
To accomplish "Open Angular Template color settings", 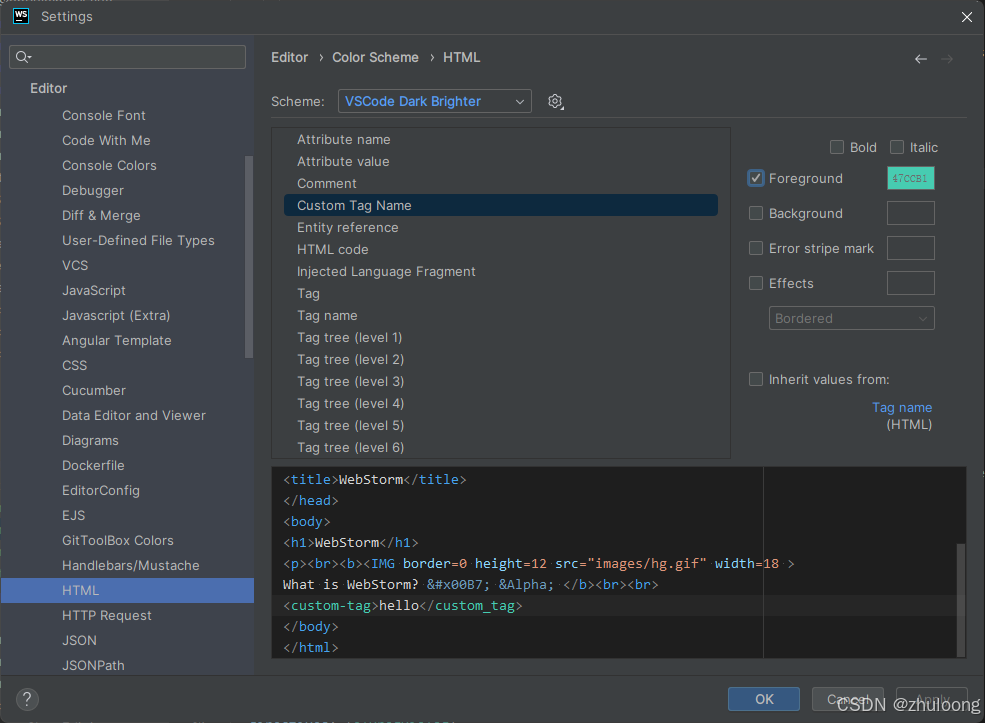I will (116, 340).
